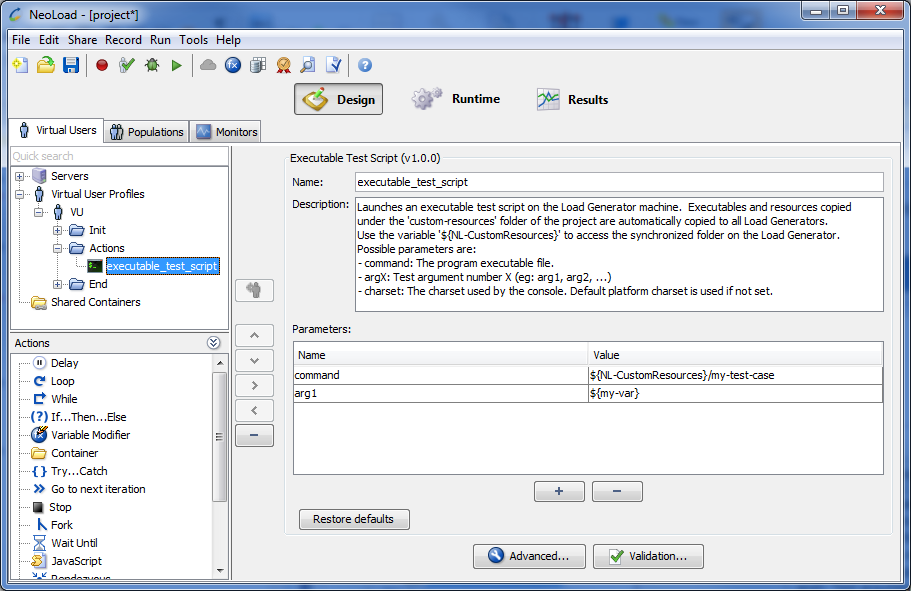Viewport: 911px width, 591px height.
Task: Collapse the Virtual User Profiles node
Action: [x=19, y=194]
